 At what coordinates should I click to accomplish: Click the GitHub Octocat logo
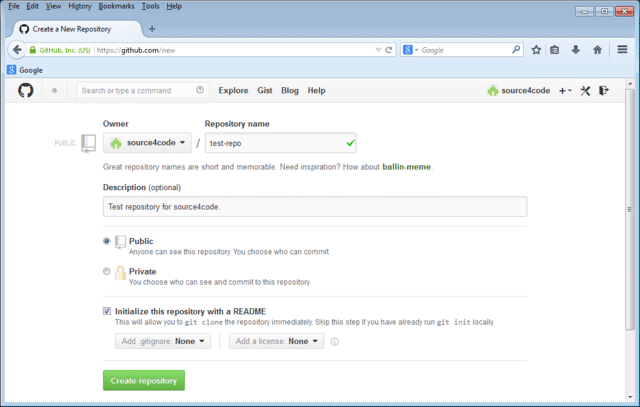click(x=25, y=90)
